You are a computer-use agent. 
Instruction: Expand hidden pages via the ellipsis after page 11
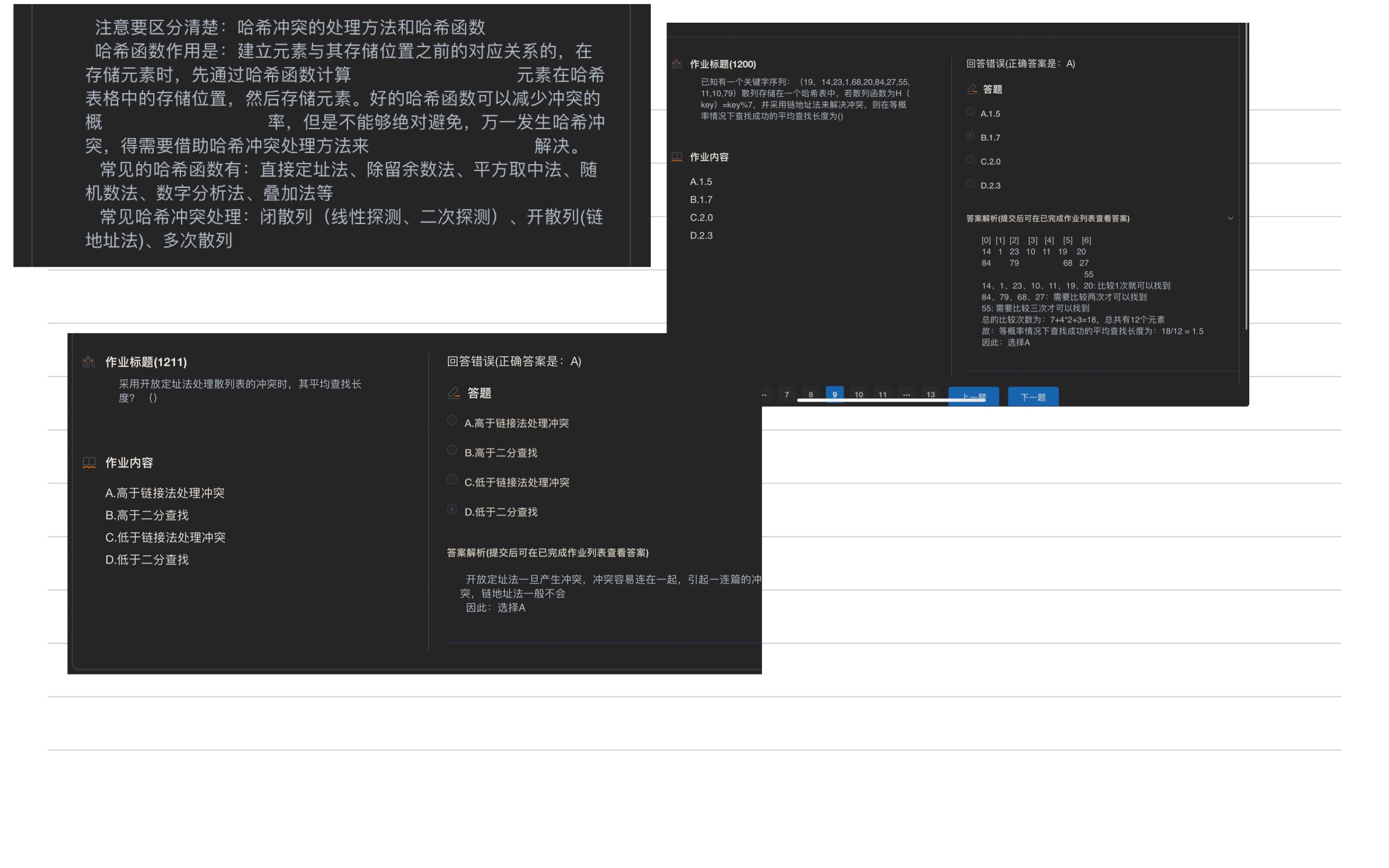tap(906, 395)
